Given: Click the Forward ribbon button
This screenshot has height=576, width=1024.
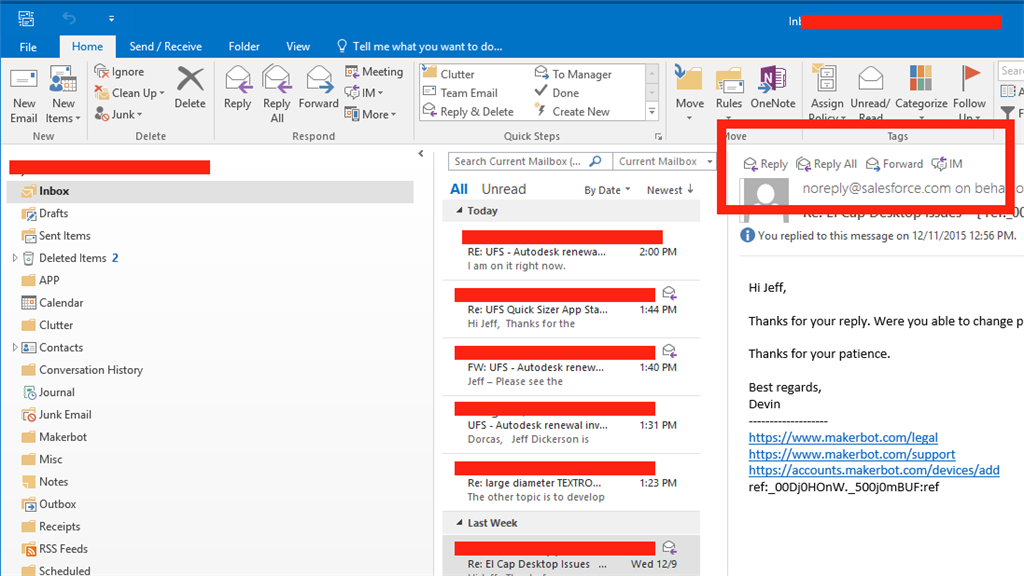Looking at the screenshot, I should pos(319,88).
